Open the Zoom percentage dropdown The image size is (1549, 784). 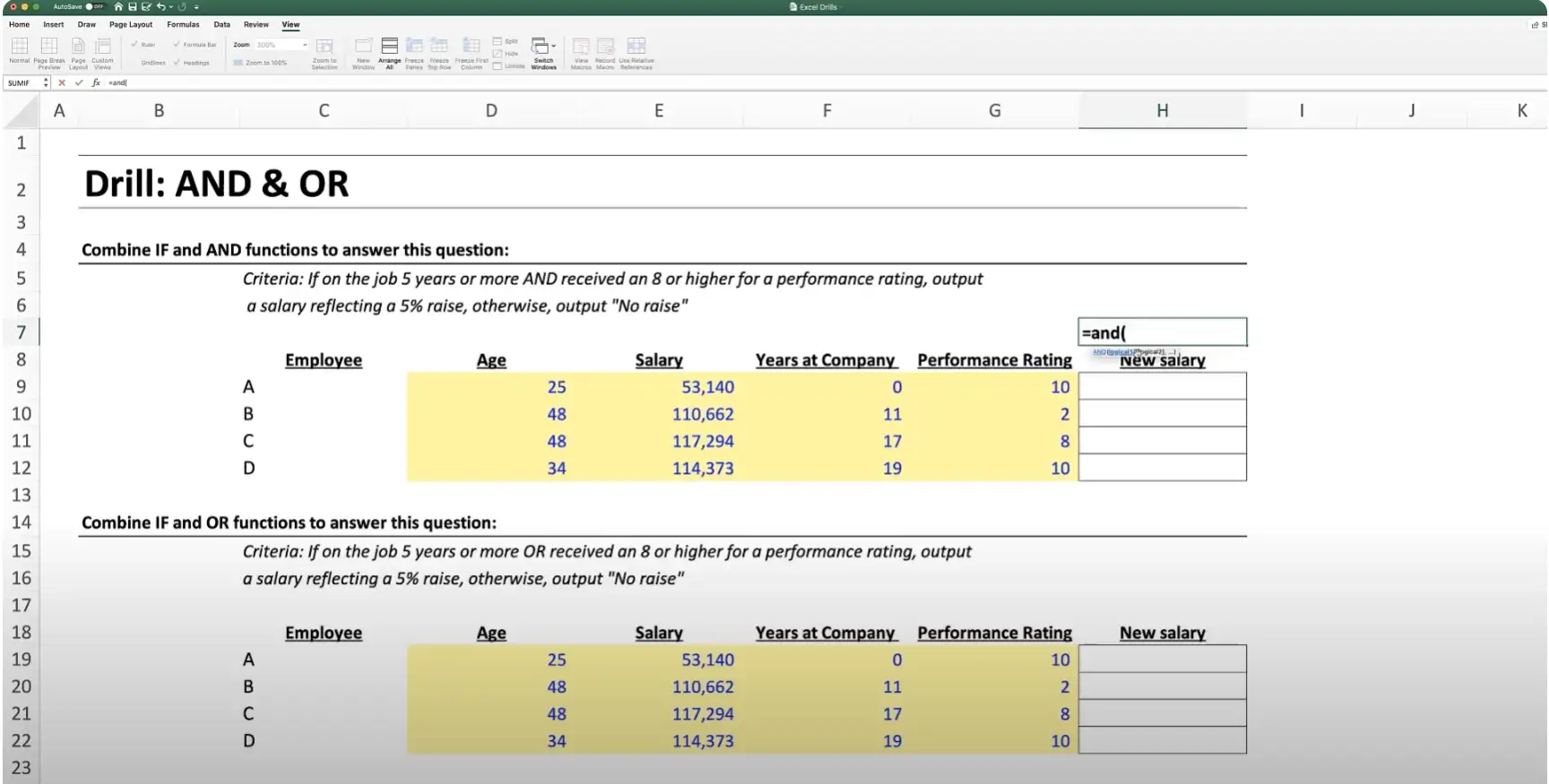tap(305, 45)
